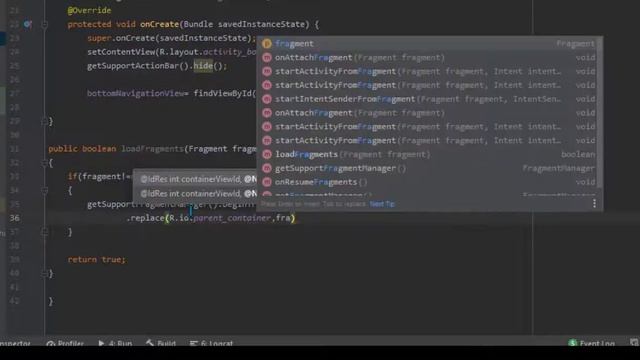Click method icon of getSupportFragmentManager suggestion
640x360 pixels.
(267, 168)
